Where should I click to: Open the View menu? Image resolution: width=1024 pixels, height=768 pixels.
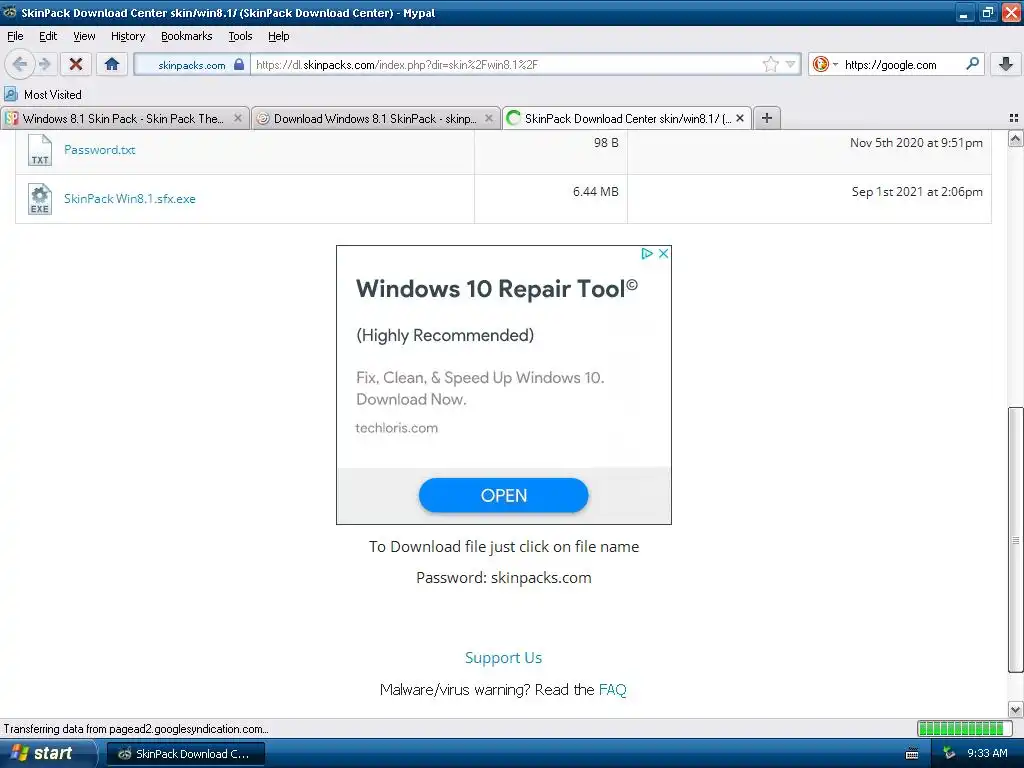(84, 36)
